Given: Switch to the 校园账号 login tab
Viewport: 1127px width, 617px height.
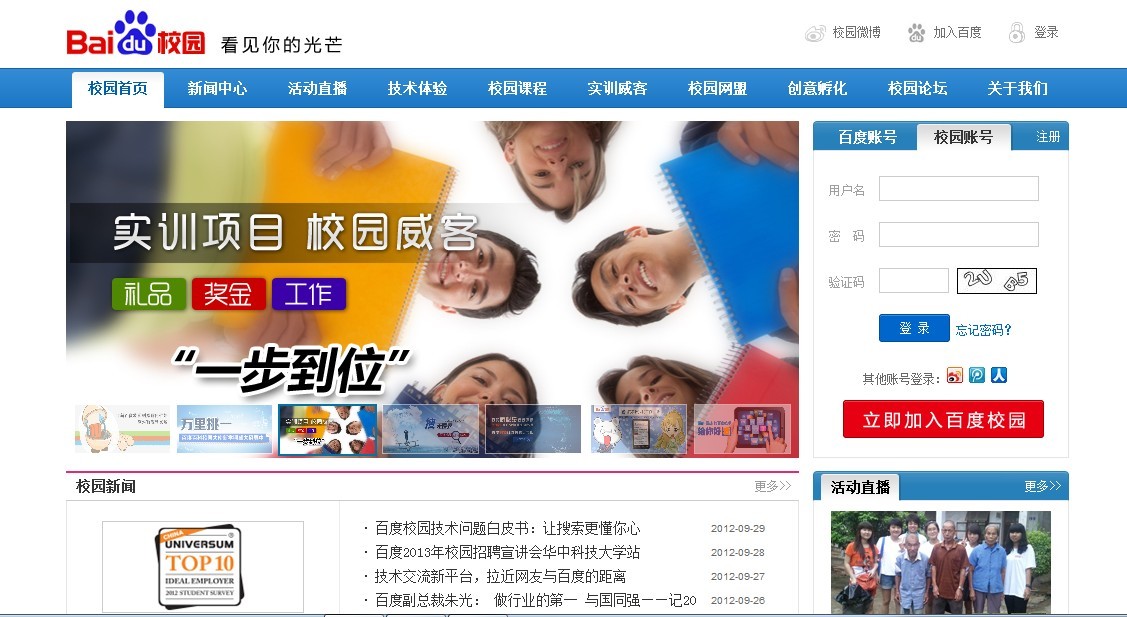Looking at the screenshot, I should [x=963, y=137].
